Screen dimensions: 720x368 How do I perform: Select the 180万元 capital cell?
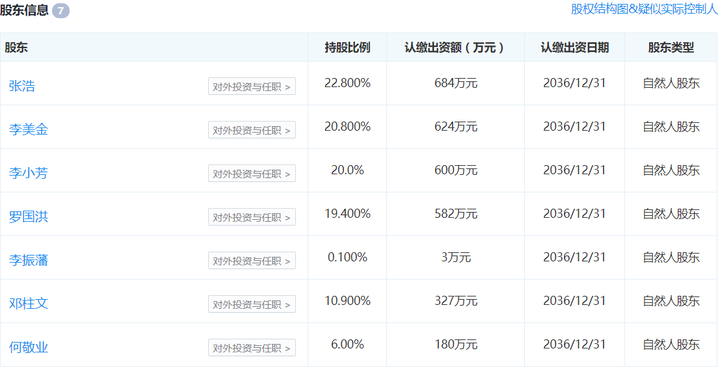pos(456,345)
